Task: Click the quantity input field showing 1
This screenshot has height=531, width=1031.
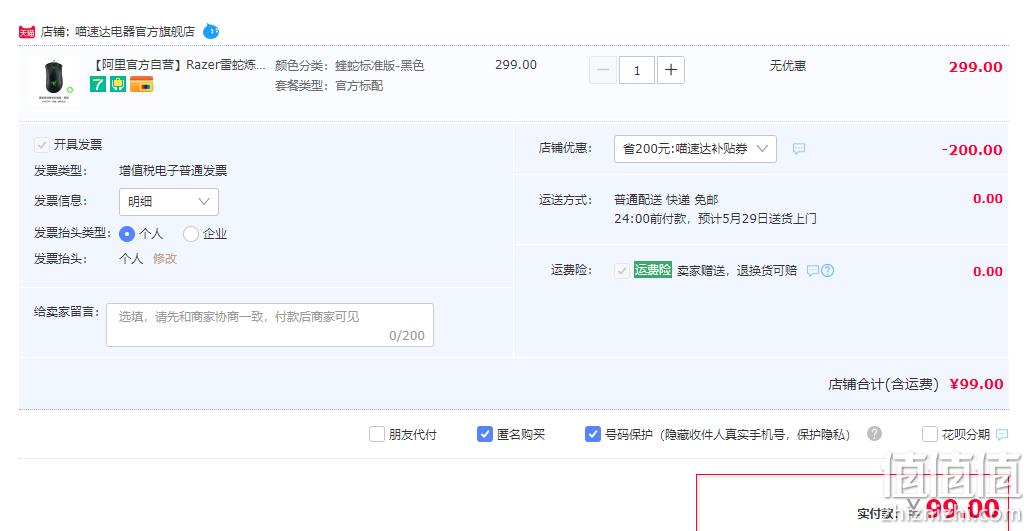Action: tap(636, 70)
